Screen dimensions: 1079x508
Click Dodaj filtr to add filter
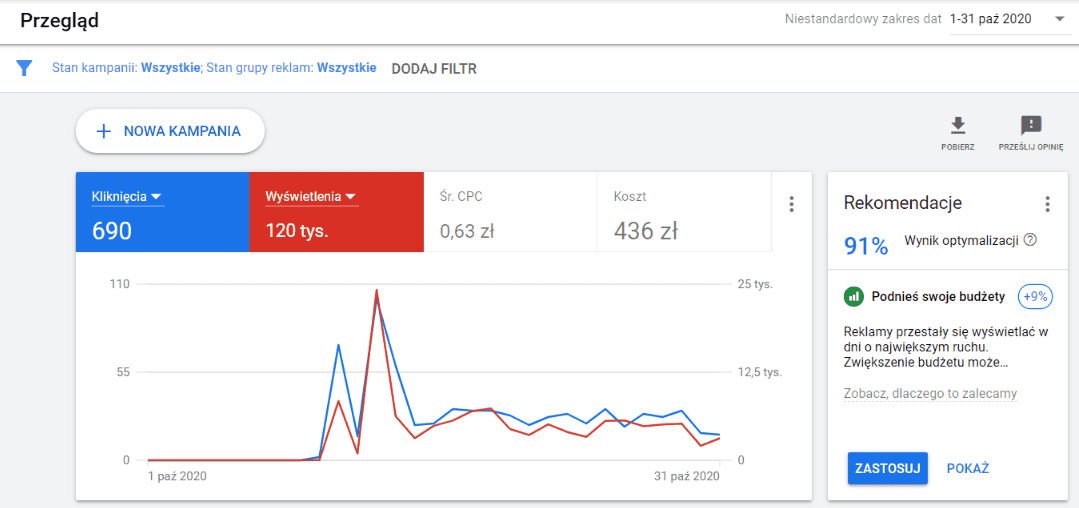point(434,68)
